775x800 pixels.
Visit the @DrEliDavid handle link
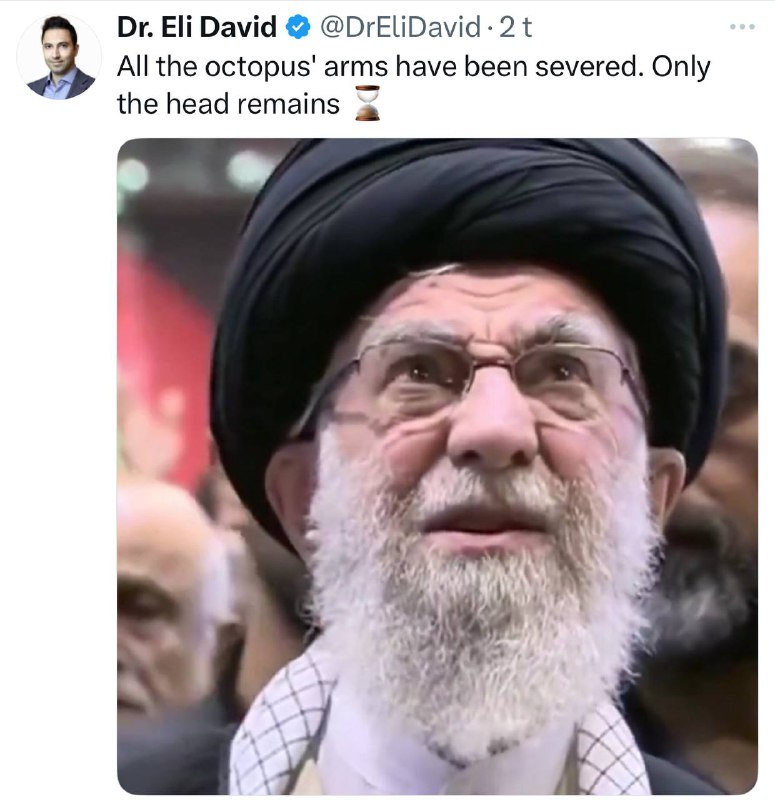tap(400, 27)
